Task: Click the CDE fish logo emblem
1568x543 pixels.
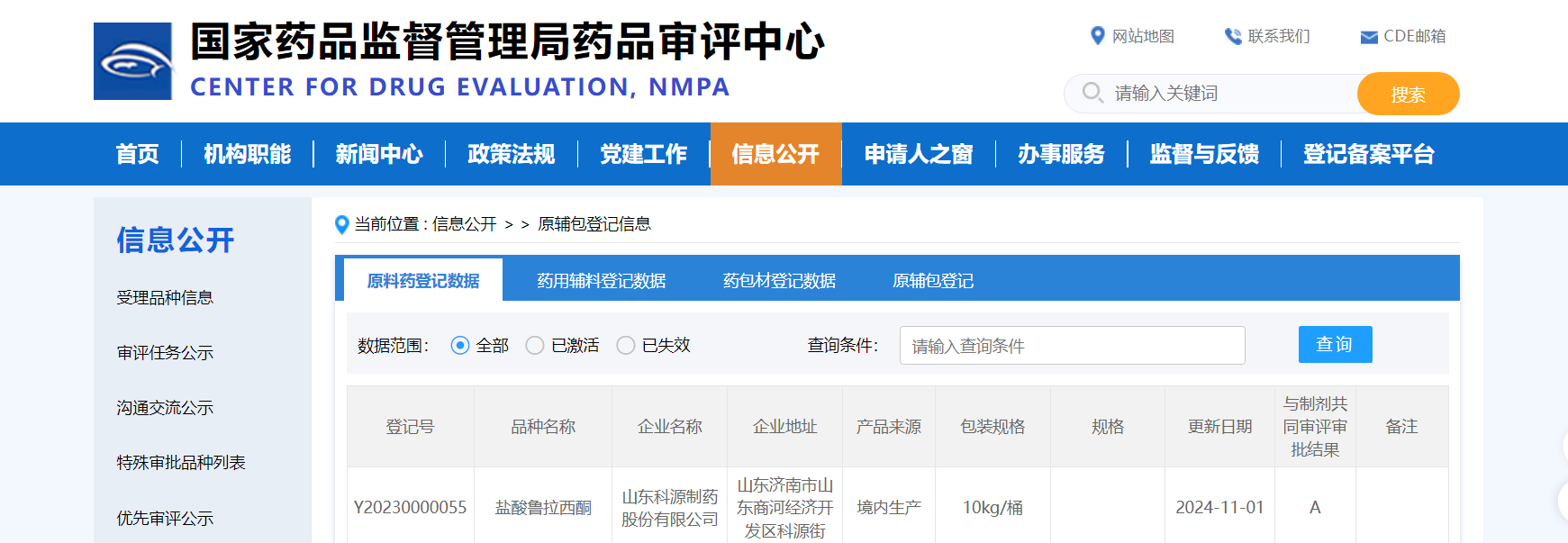Action: 132,61
